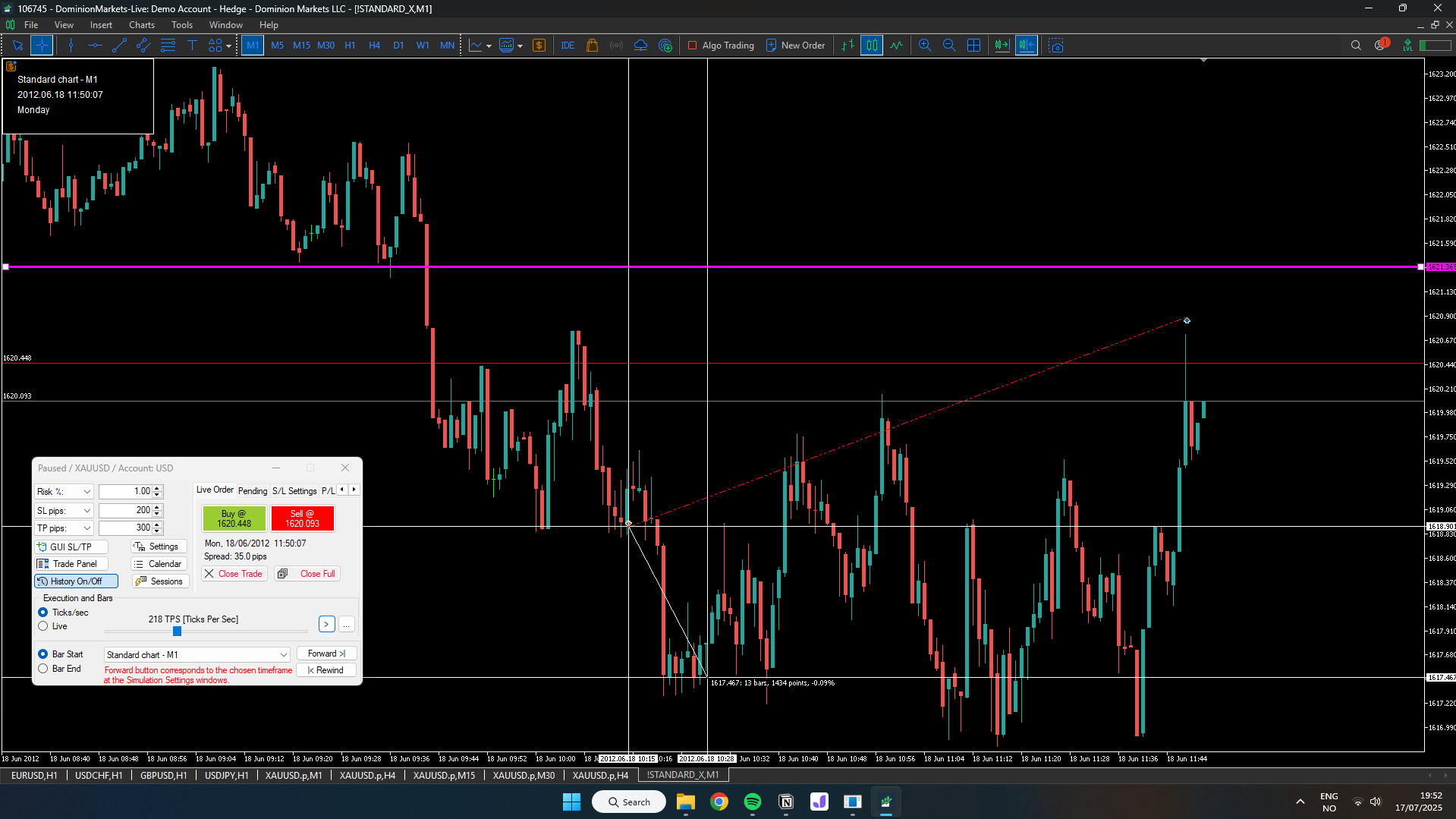This screenshot has width=1456, height=819.
Task: Open account notifications with red badge
Action: (1381, 45)
